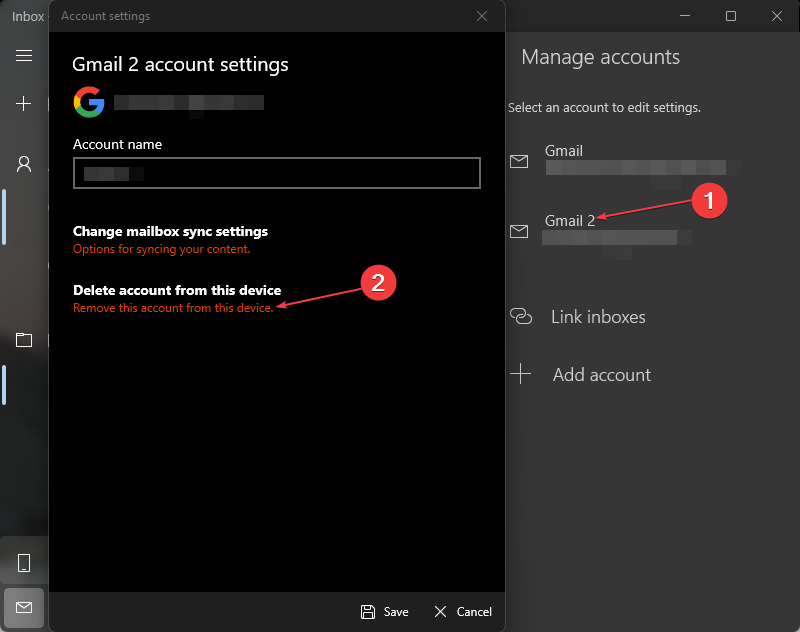Click the Google logo icon
800x632 pixels.
(89, 102)
